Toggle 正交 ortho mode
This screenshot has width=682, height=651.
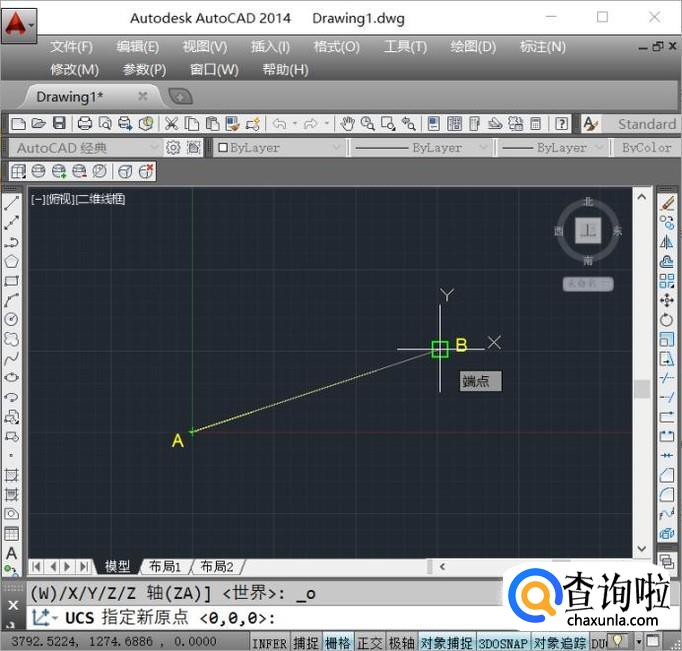tap(370, 643)
